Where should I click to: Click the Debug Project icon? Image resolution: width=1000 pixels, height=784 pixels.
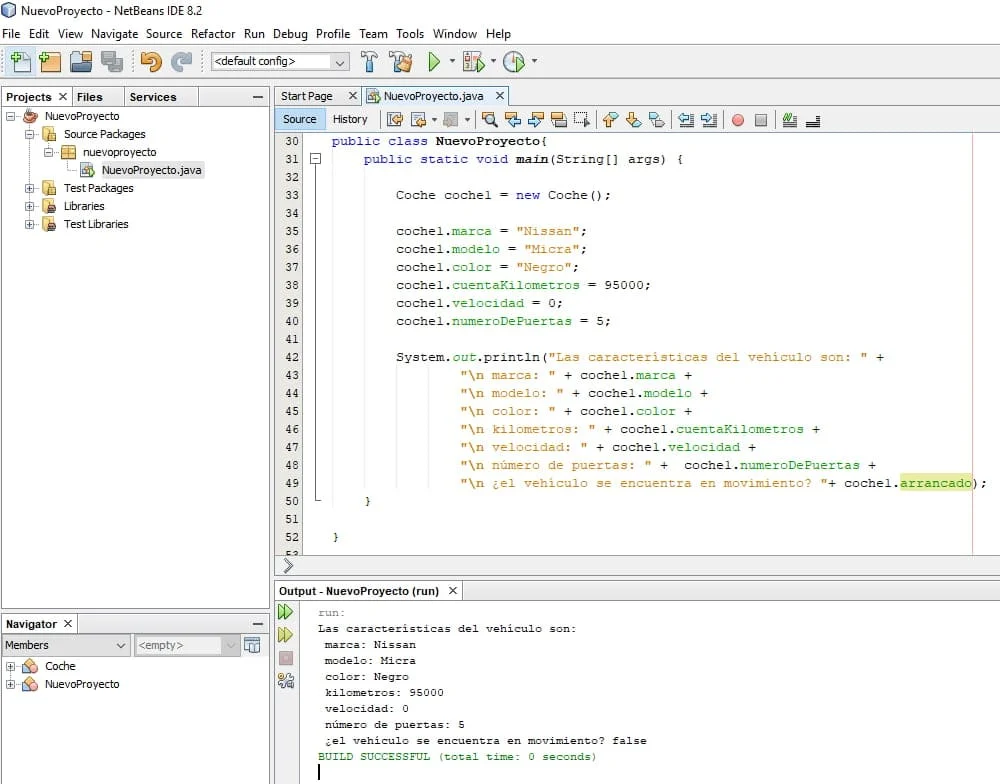(473, 62)
